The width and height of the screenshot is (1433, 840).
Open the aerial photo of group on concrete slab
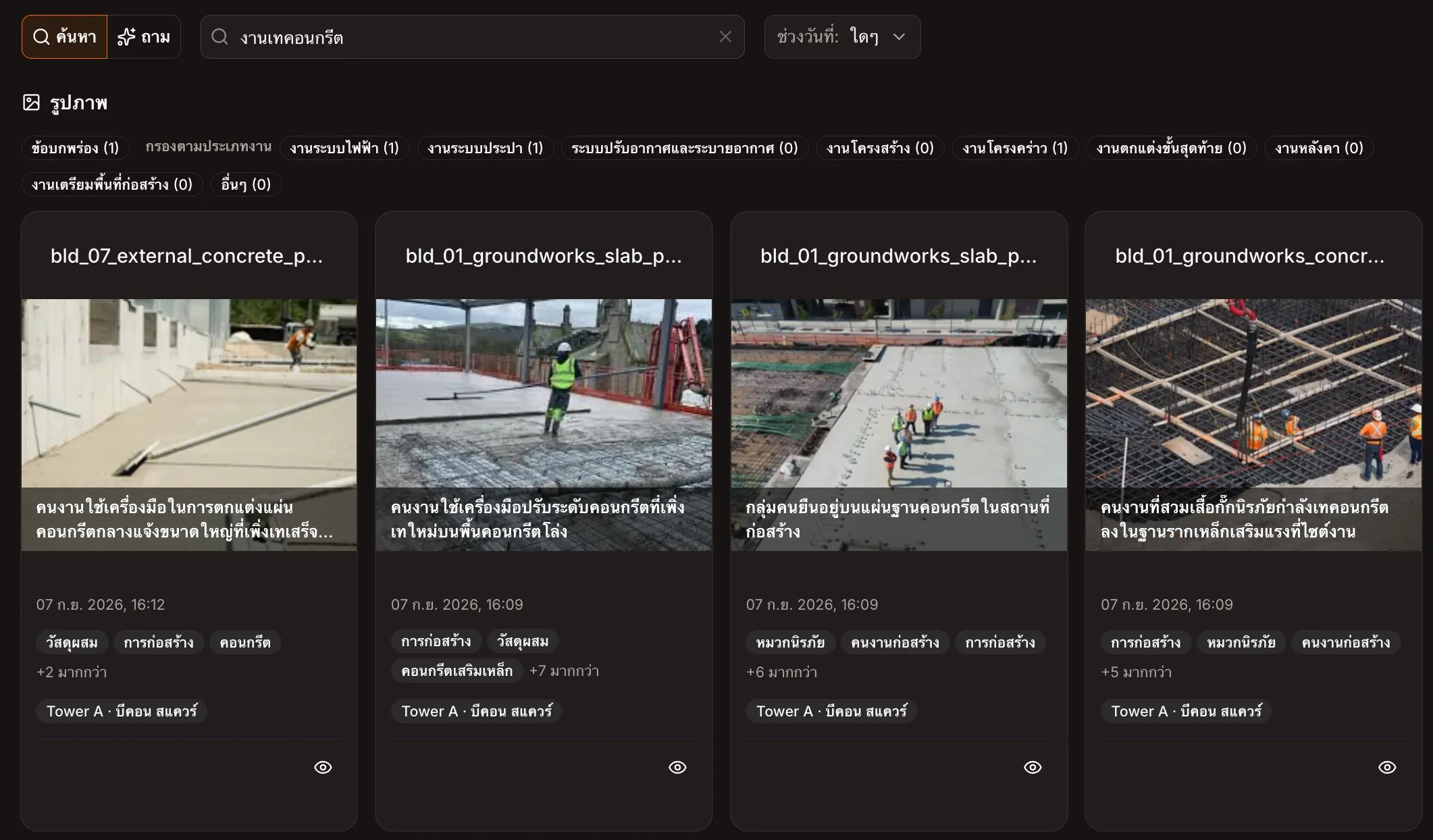point(899,425)
